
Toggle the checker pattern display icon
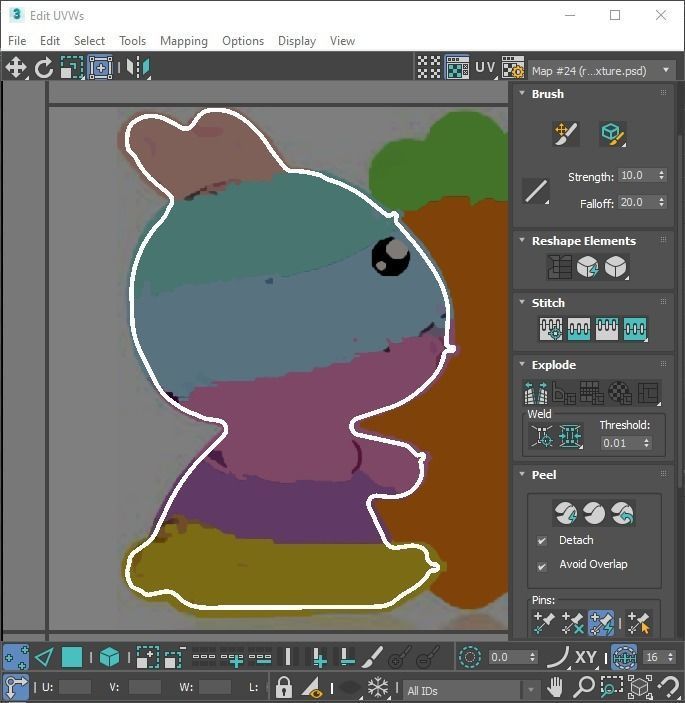click(429, 68)
